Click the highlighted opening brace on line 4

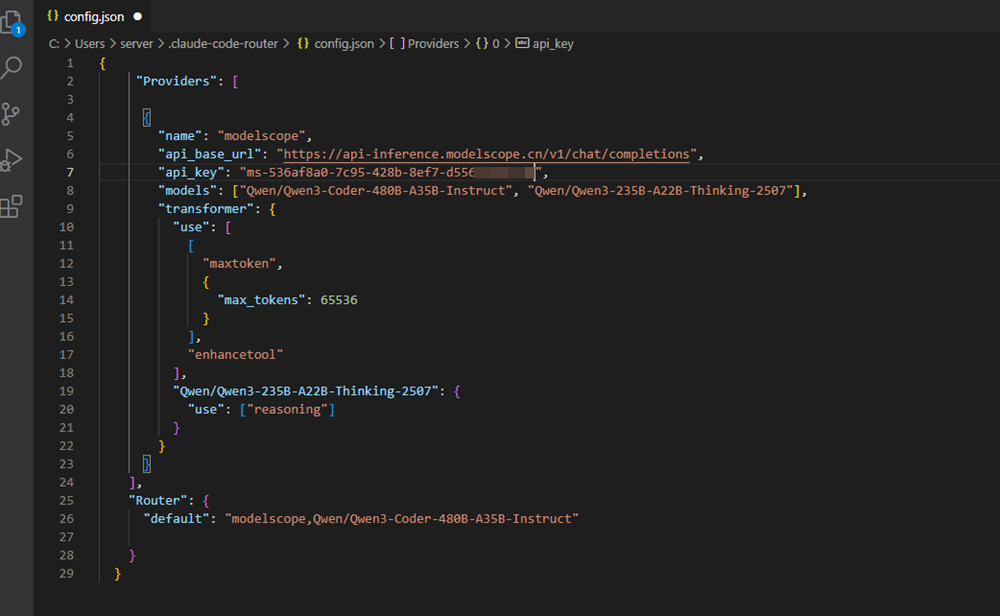pyautogui.click(x=147, y=118)
